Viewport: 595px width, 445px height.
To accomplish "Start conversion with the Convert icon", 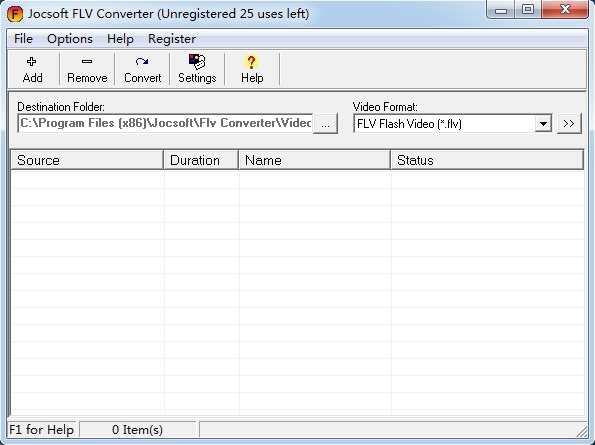I will pyautogui.click(x=142, y=69).
